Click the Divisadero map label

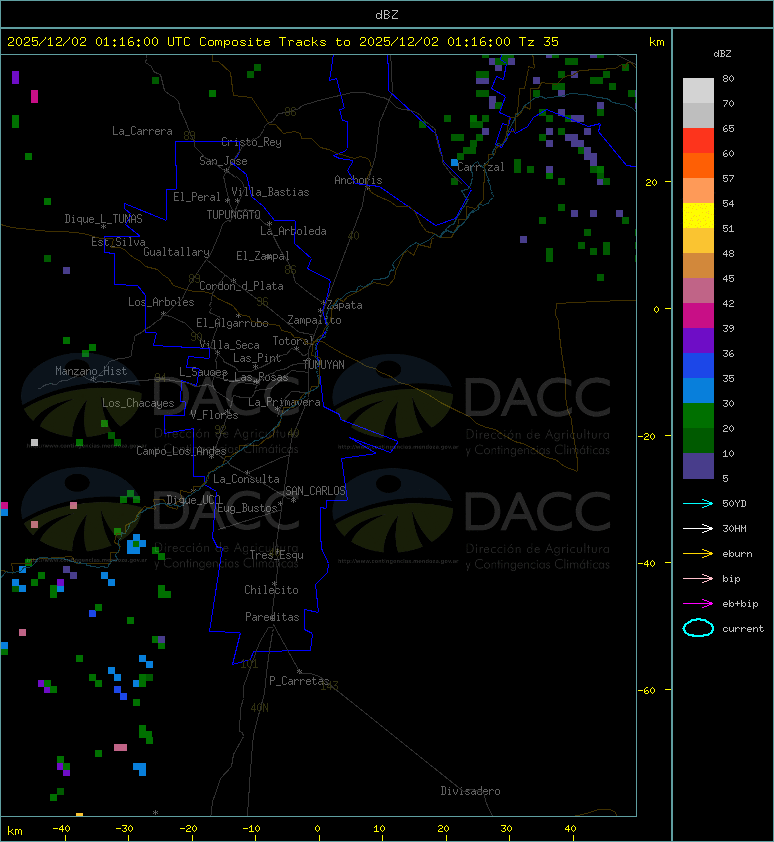tap(471, 791)
